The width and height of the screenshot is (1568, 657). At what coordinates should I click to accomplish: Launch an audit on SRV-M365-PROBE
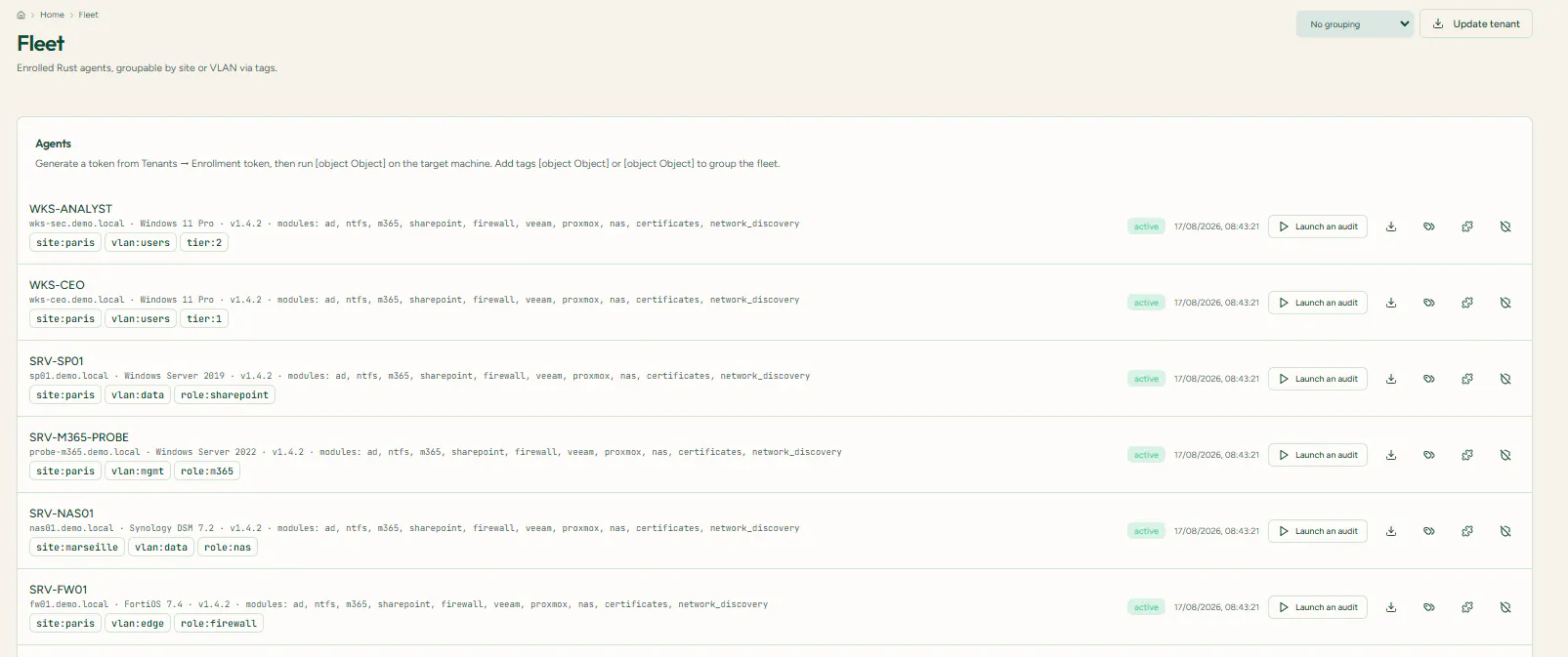1318,455
